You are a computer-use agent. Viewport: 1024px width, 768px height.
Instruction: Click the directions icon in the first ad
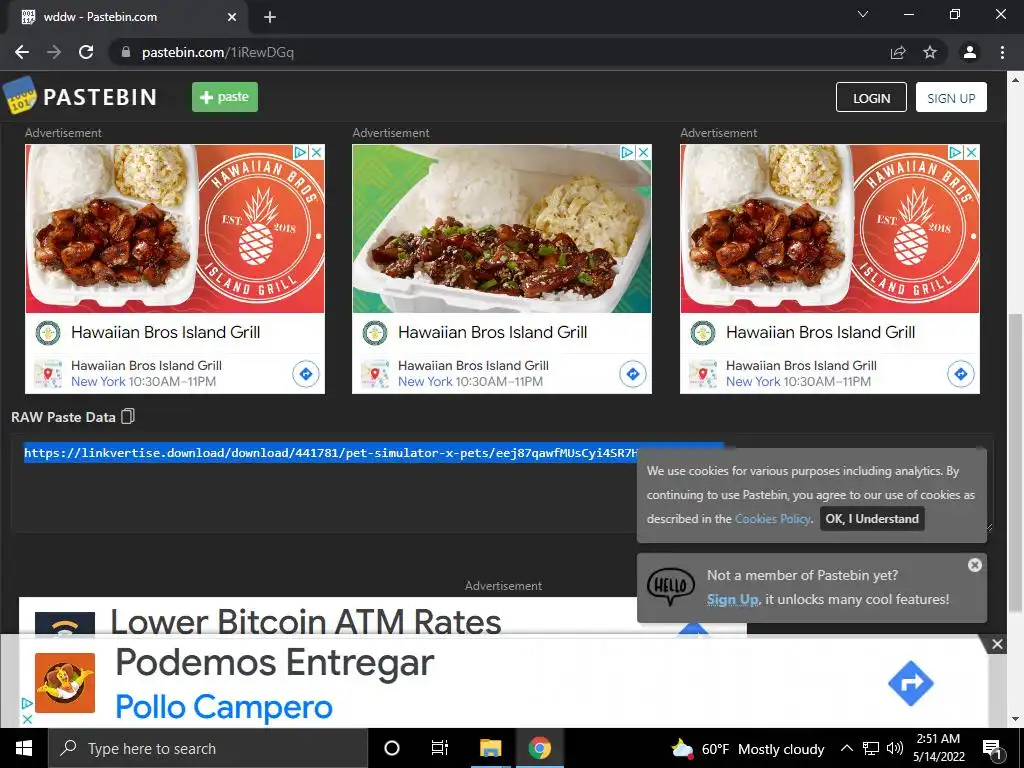pyautogui.click(x=306, y=374)
